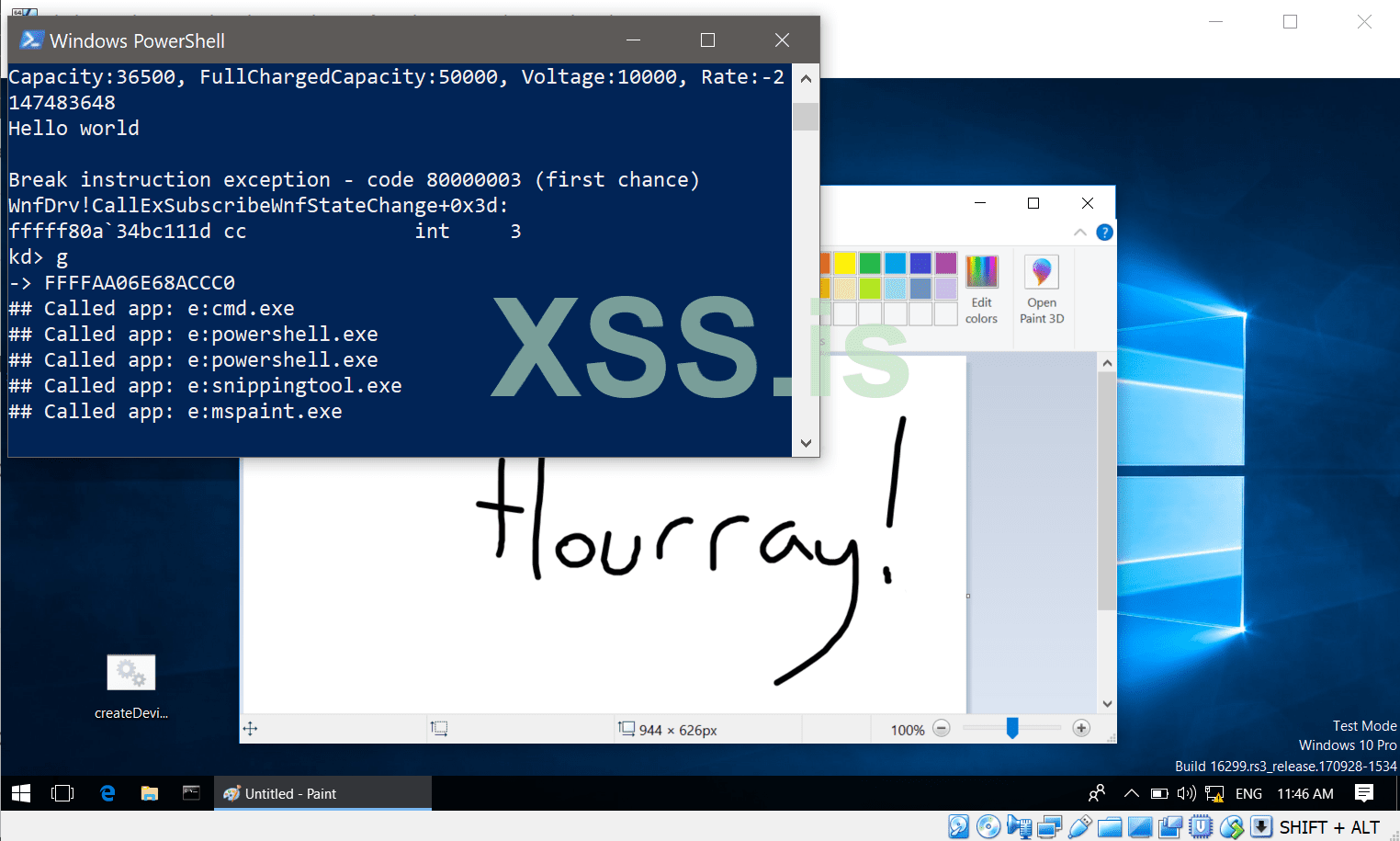Open File Explorer from the taskbar

[x=149, y=793]
